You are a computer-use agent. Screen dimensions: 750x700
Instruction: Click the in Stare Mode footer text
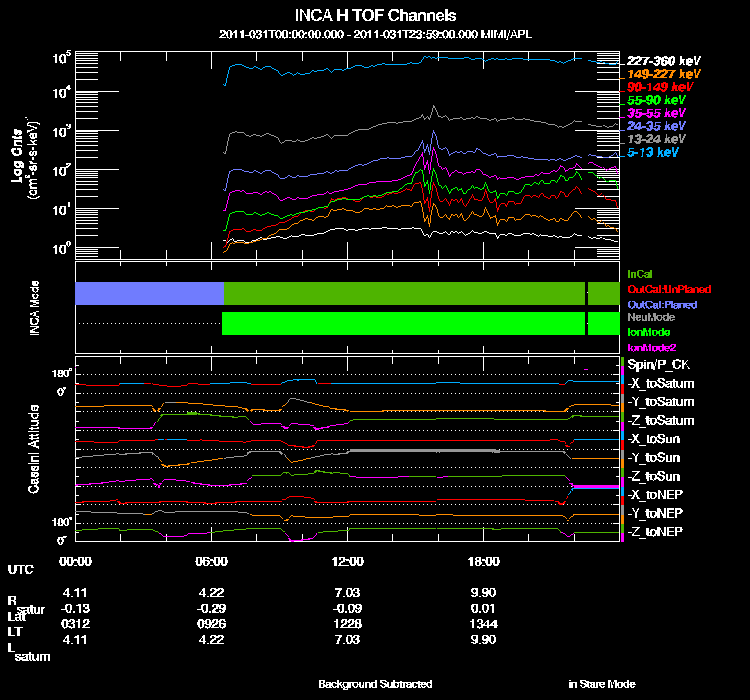tap(602, 684)
